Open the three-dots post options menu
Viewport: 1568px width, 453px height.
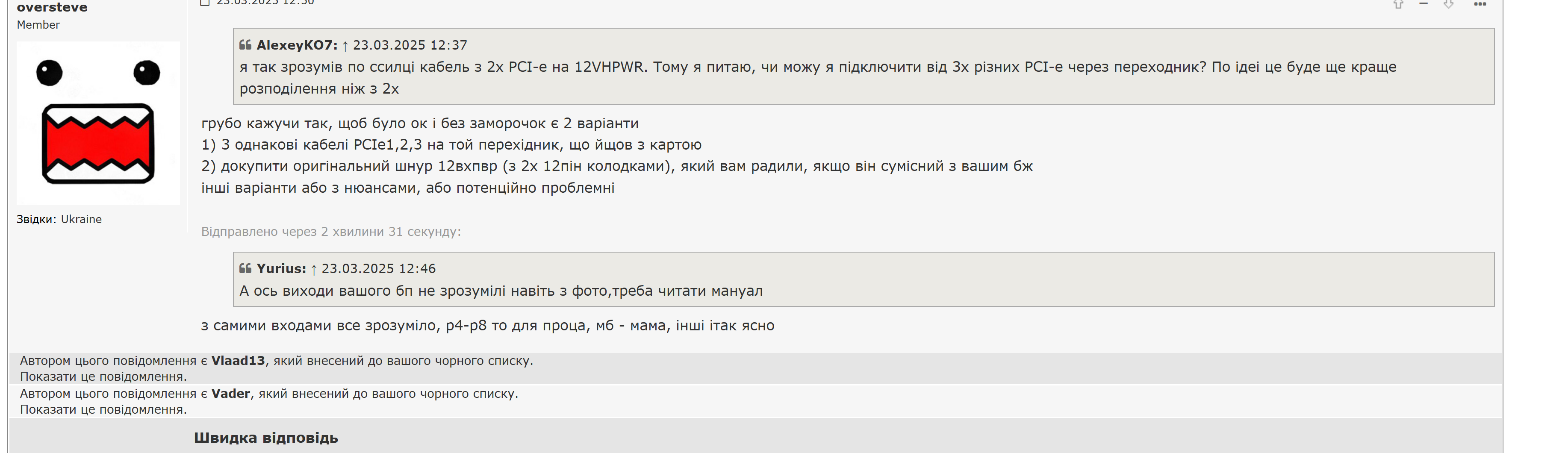[1480, 4]
